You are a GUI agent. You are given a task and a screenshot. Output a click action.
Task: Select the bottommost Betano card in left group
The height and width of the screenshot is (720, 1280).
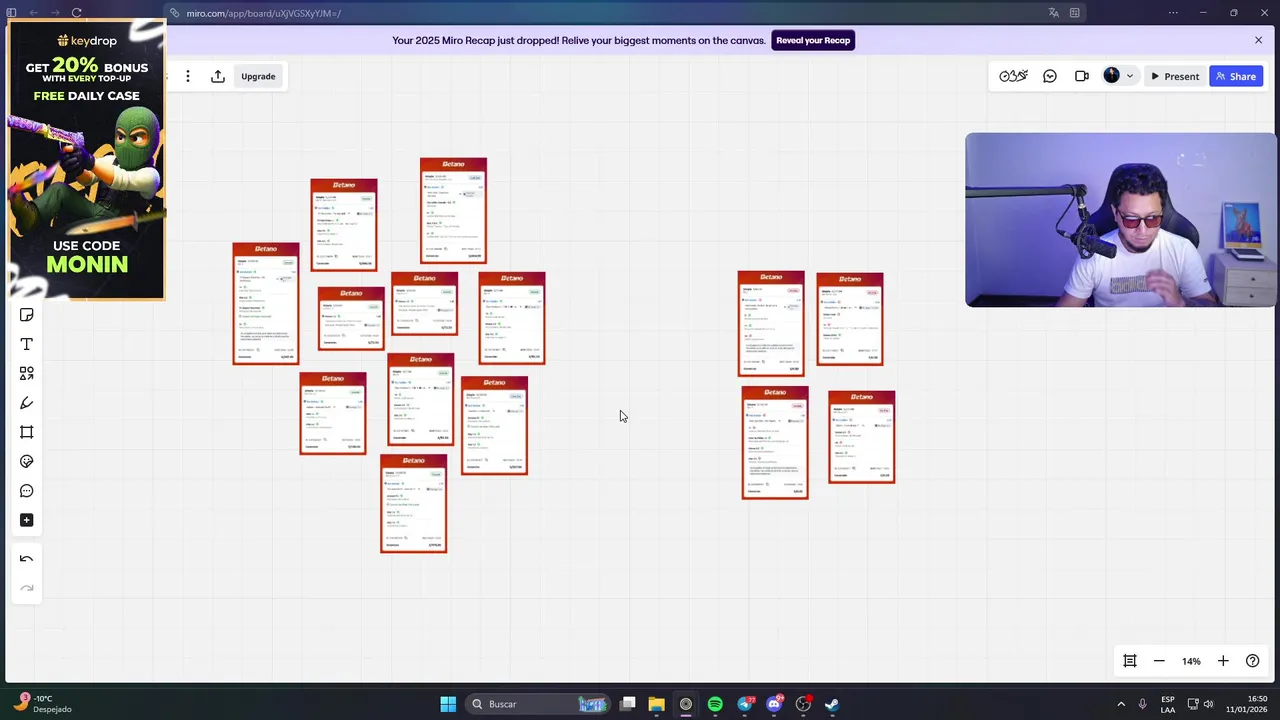point(414,503)
